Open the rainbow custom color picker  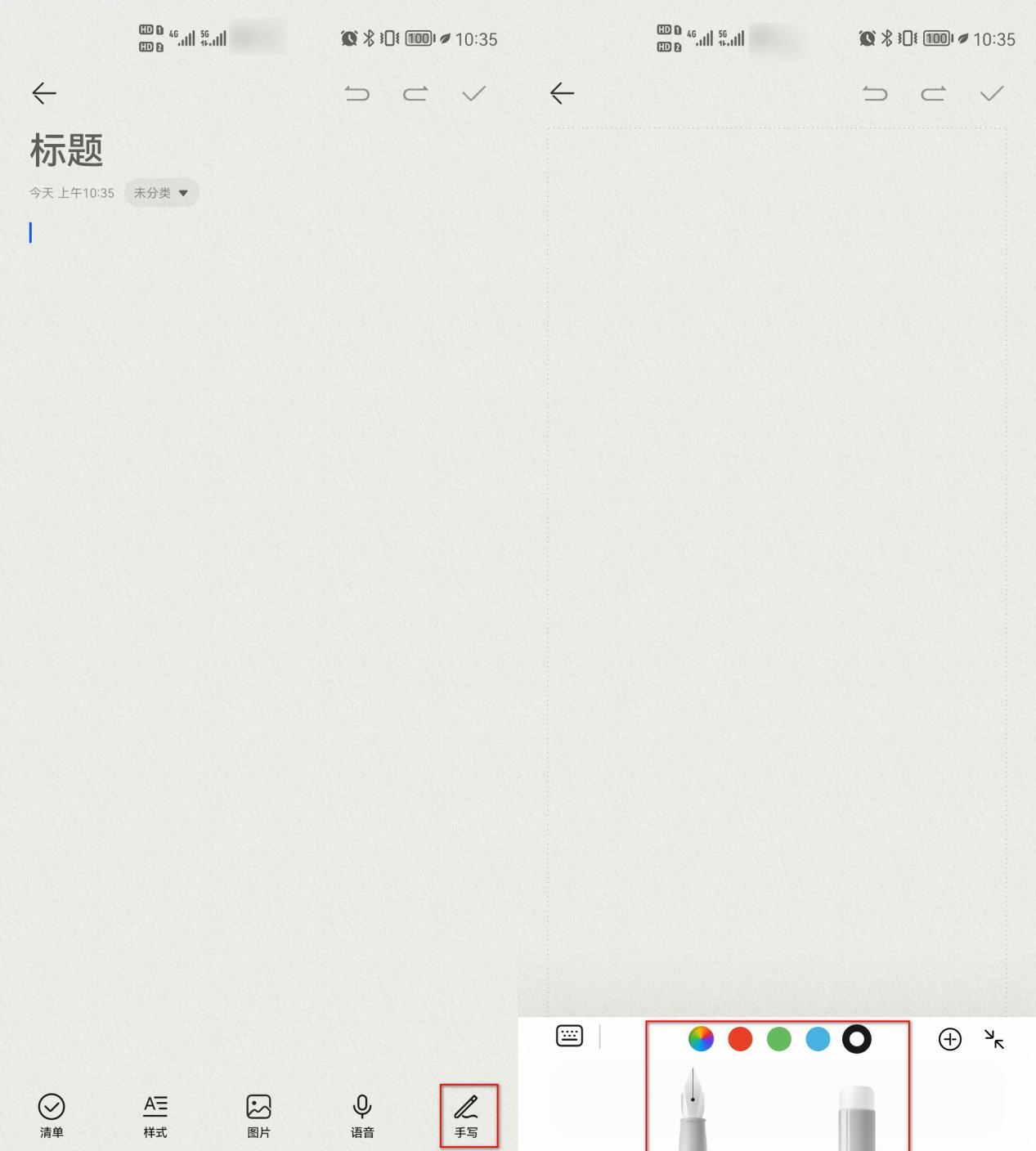pyautogui.click(x=701, y=1039)
